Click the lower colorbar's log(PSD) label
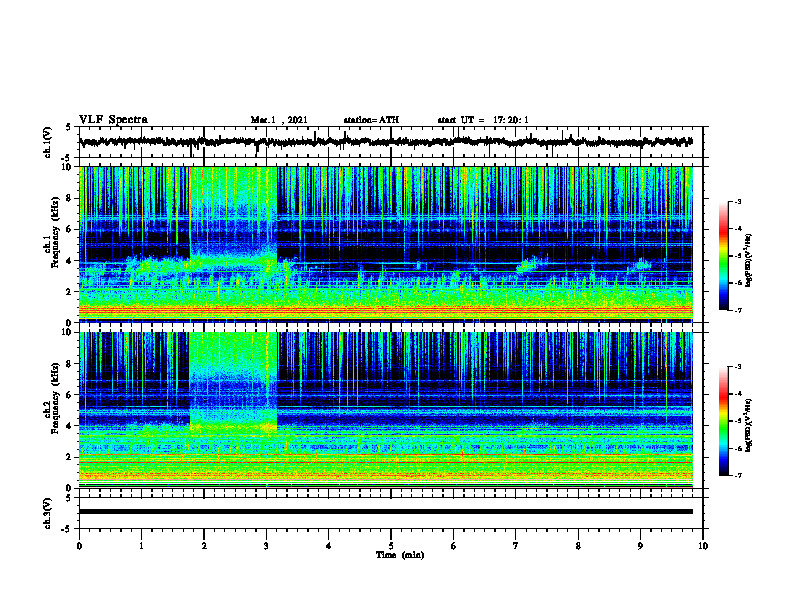The image size is (792, 612). coord(748,425)
